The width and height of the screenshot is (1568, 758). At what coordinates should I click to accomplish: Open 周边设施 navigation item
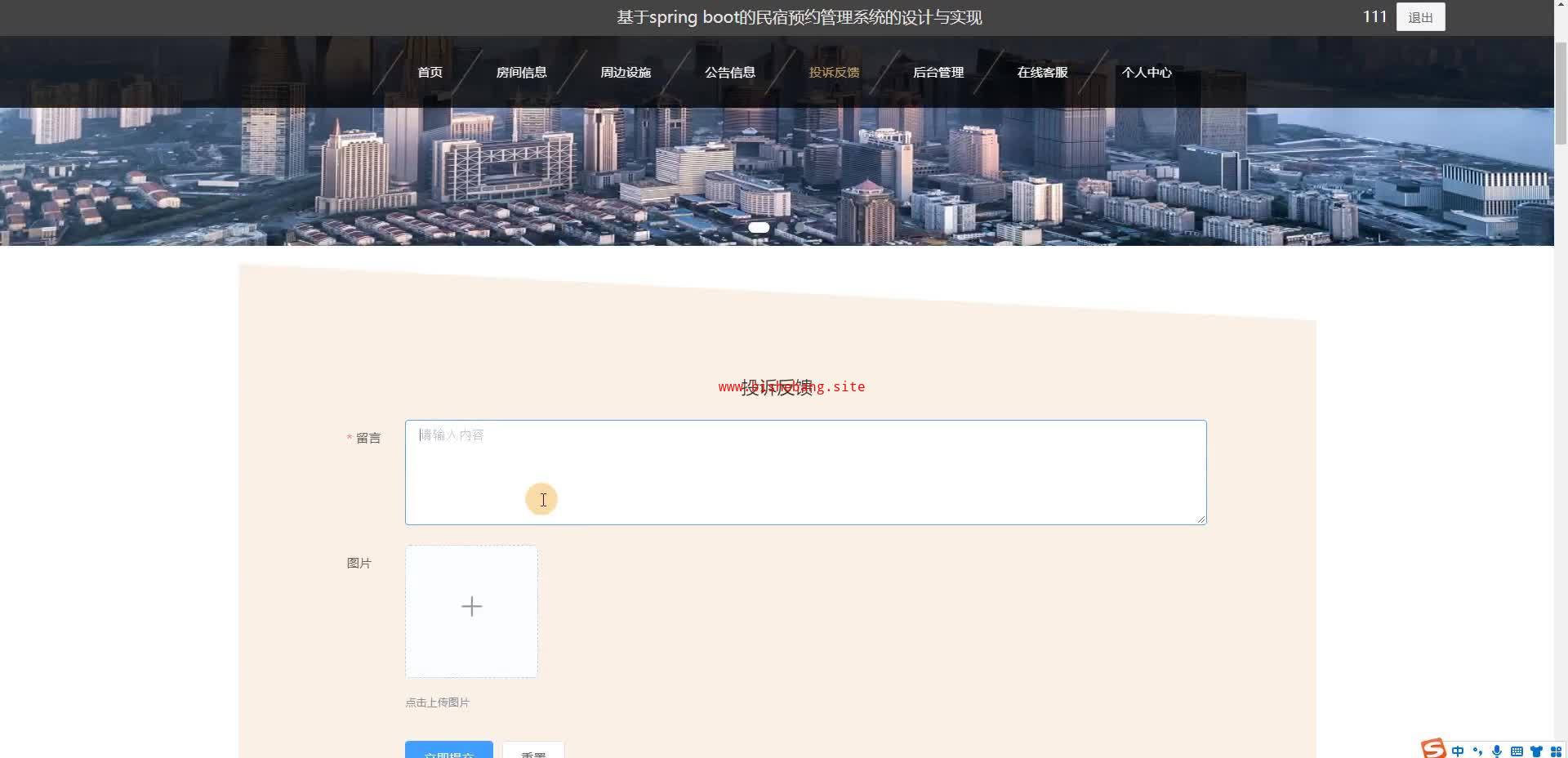[626, 72]
